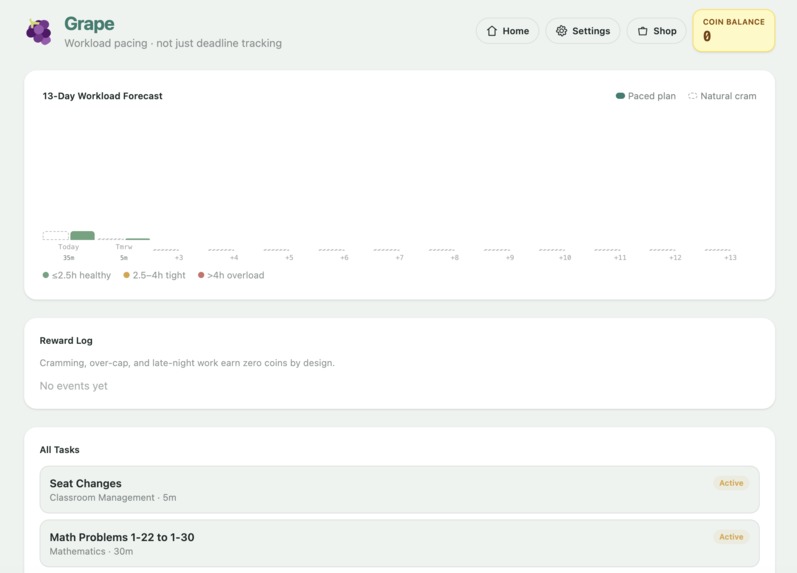Click 'Mathematics · 30m' subtitle

click(x=91, y=552)
